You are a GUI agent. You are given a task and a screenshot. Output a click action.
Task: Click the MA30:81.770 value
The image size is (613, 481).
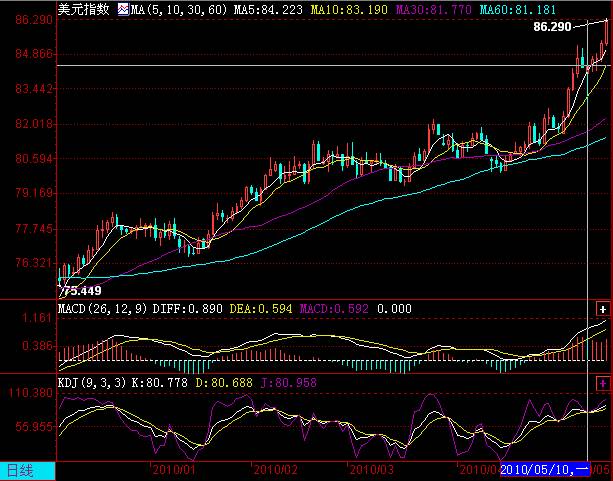[434, 9]
